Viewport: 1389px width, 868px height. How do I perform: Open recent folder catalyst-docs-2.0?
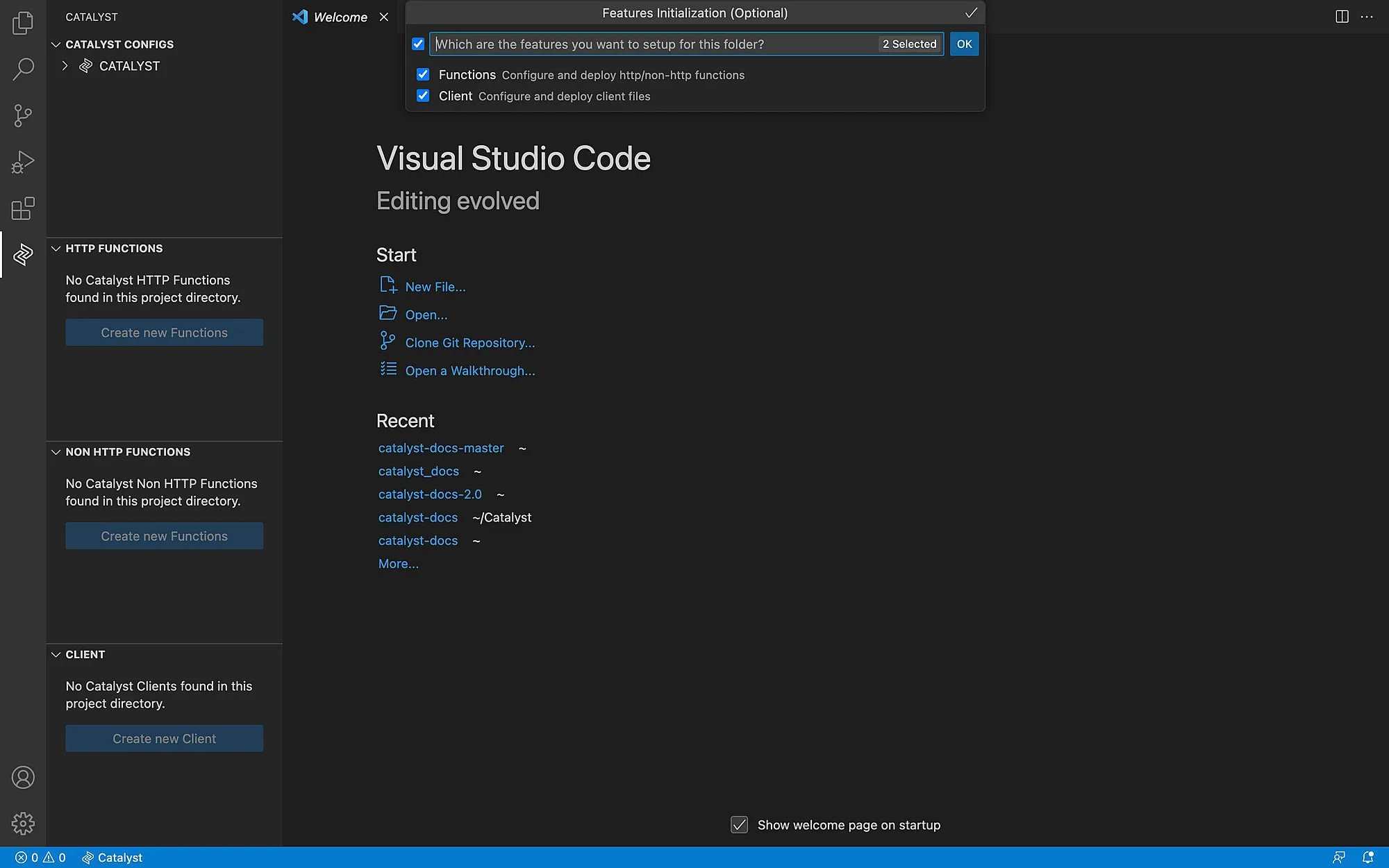point(430,494)
